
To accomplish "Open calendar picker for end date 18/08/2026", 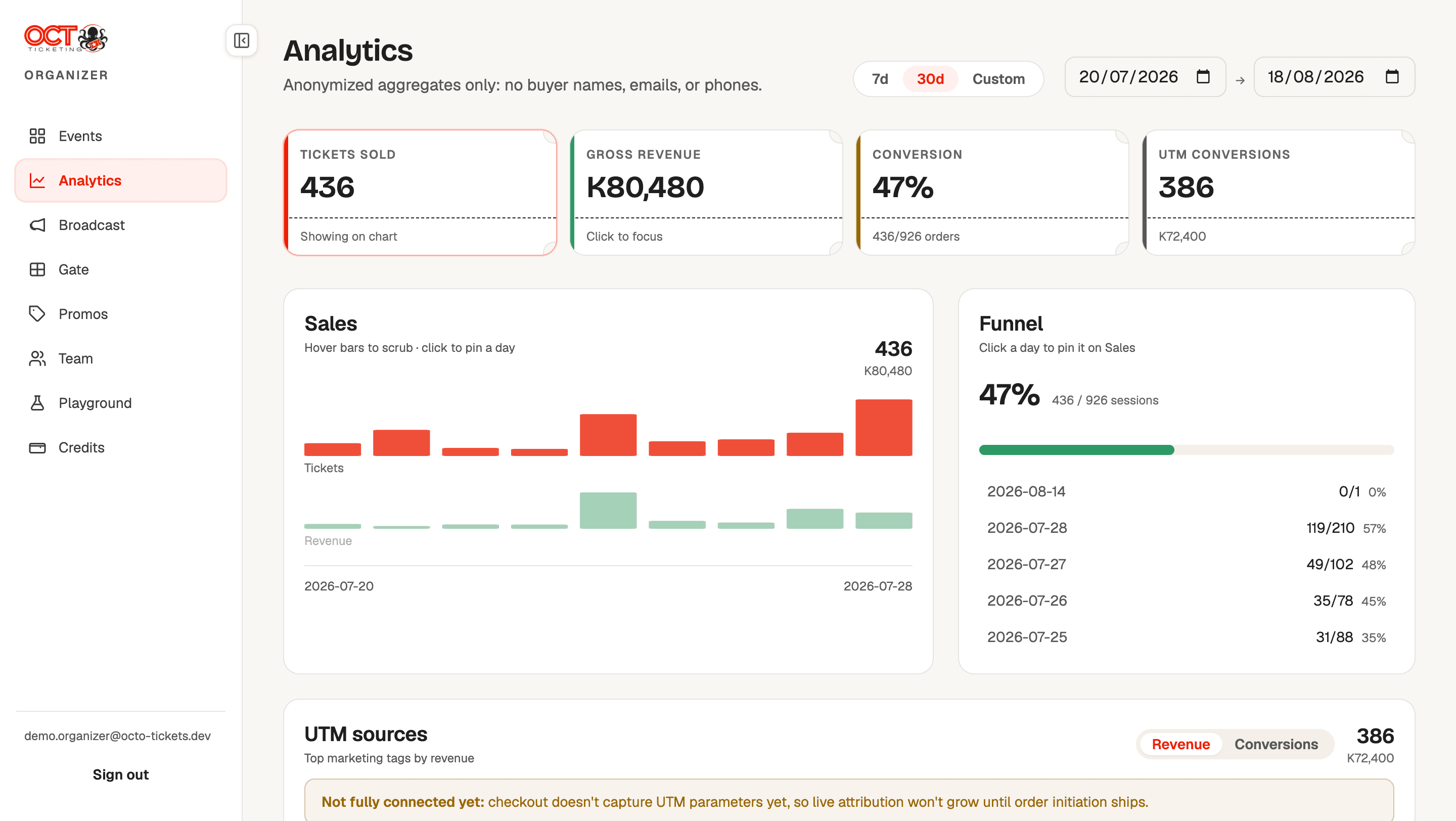I will point(1392,77).
